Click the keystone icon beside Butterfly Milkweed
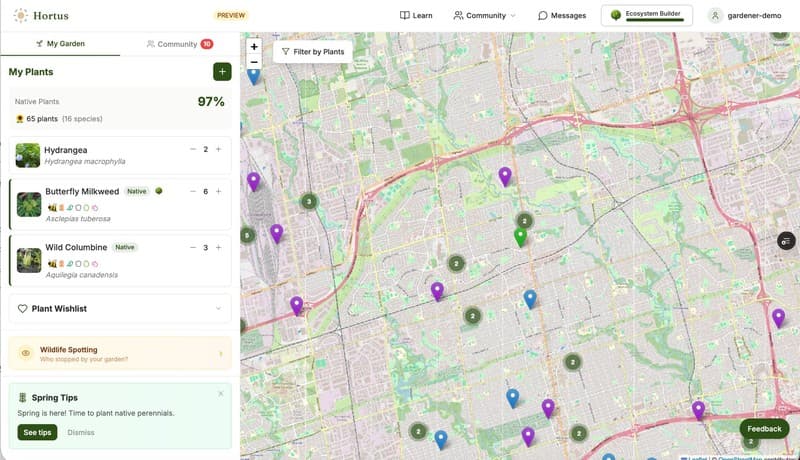 159,191
